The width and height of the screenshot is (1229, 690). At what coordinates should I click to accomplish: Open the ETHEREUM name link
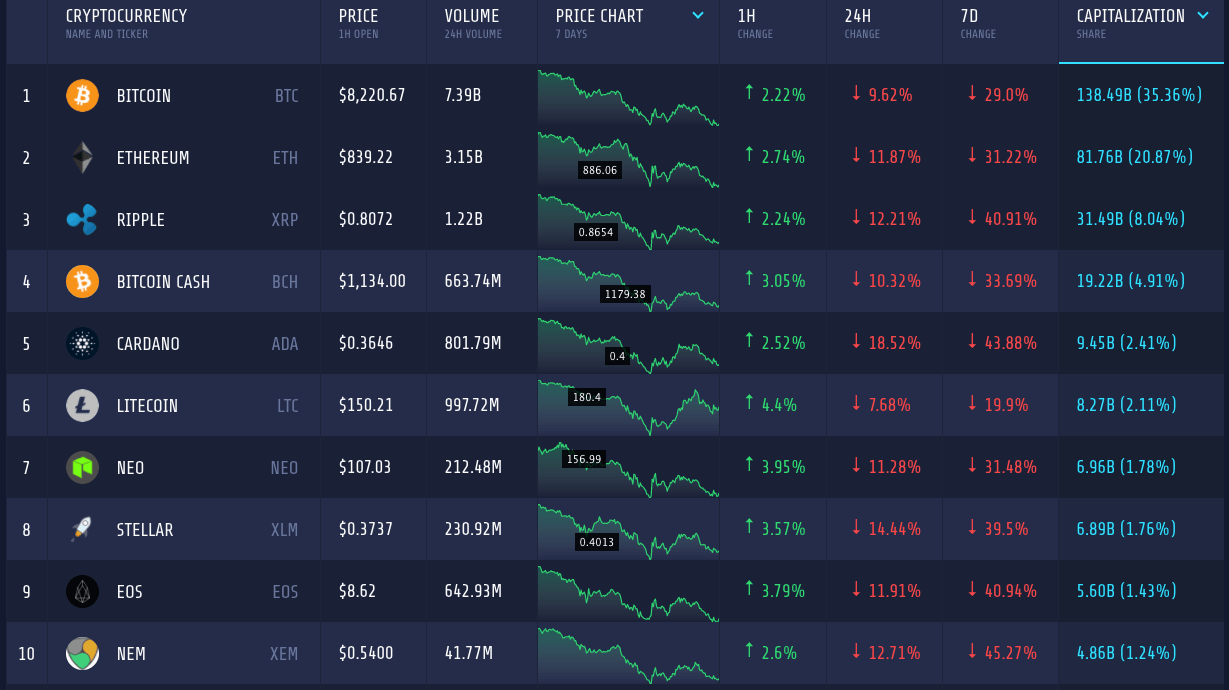[153, 158]
